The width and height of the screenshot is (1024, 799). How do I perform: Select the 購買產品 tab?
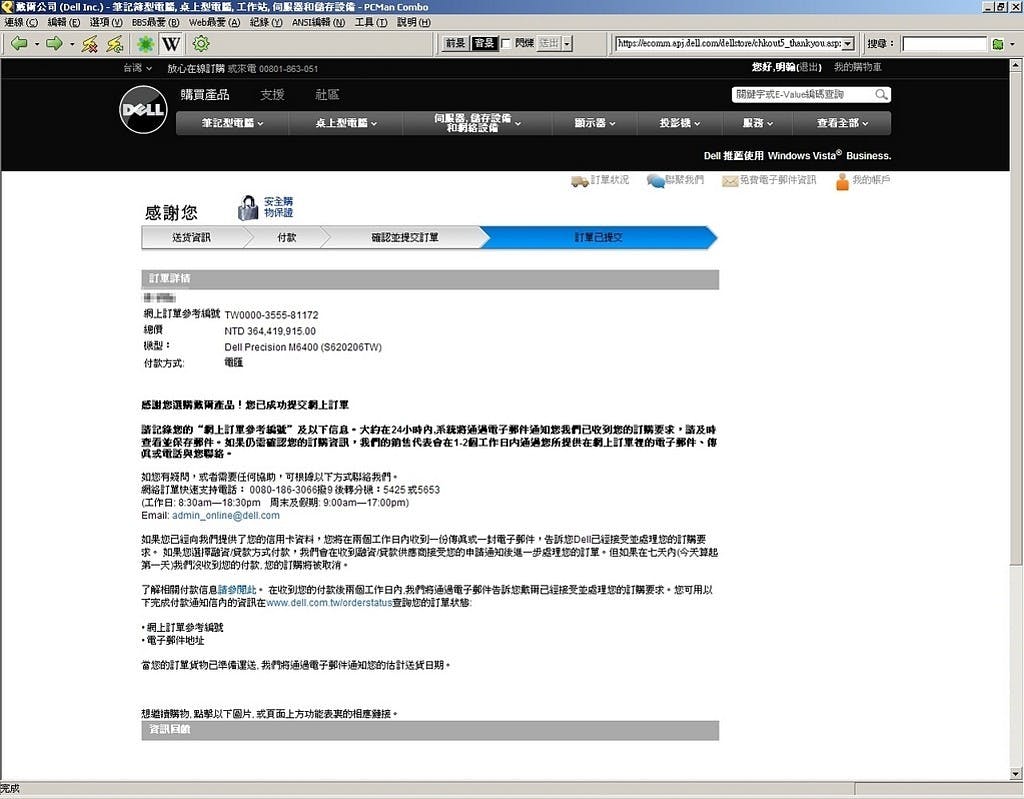coord(205,95)
